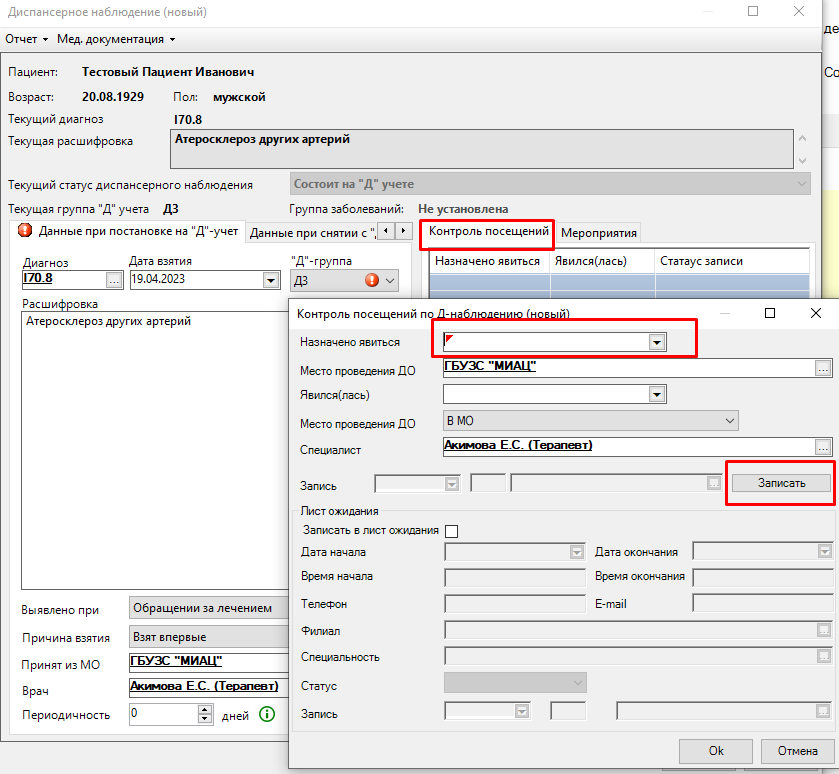This screenshot has height=774, width=839.
Task: Open the Отчет menu
Action: (x=26, y=39)
